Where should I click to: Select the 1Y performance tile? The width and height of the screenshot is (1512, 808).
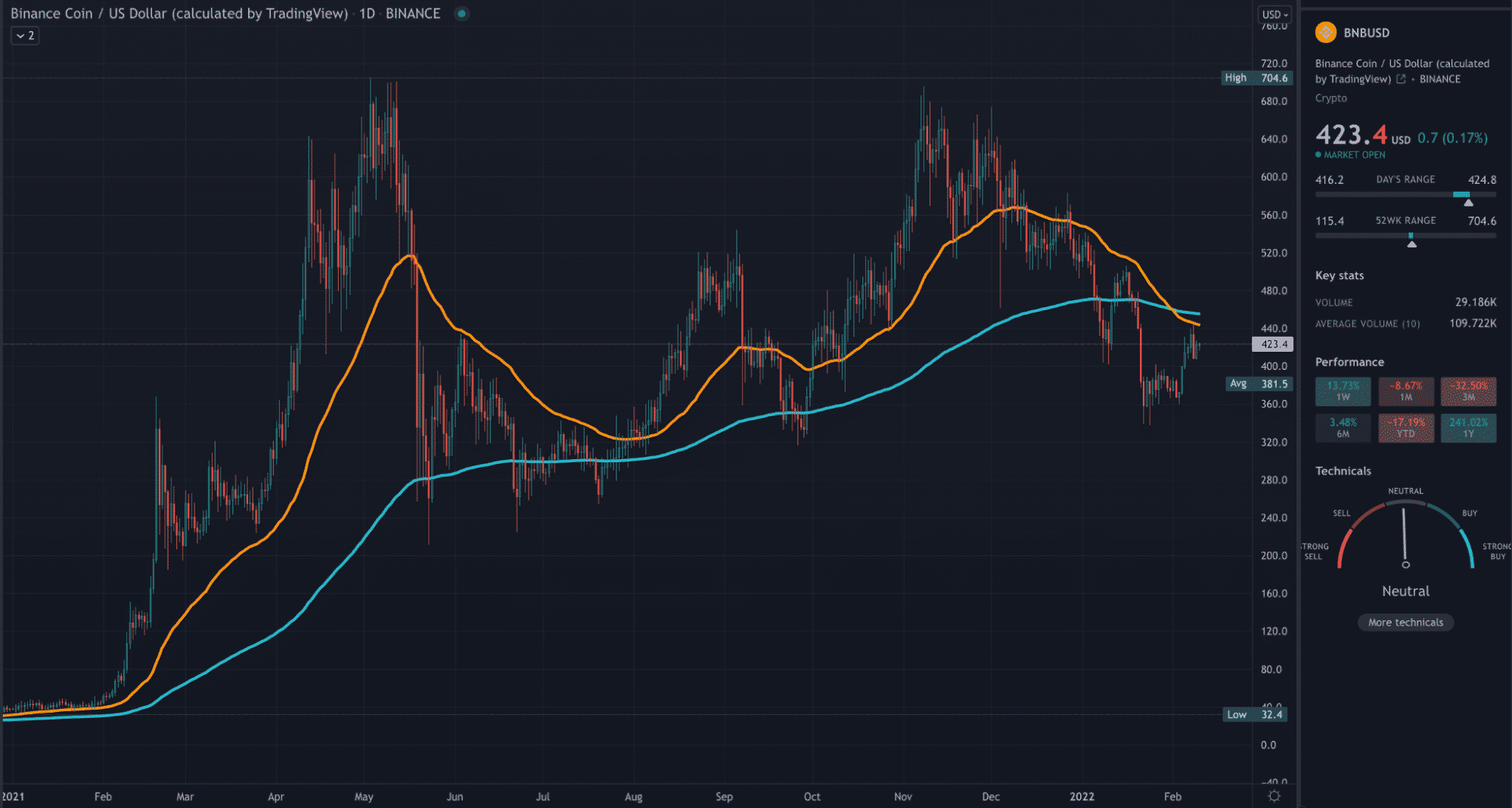pyautogui.click(x=1468, y=428)
